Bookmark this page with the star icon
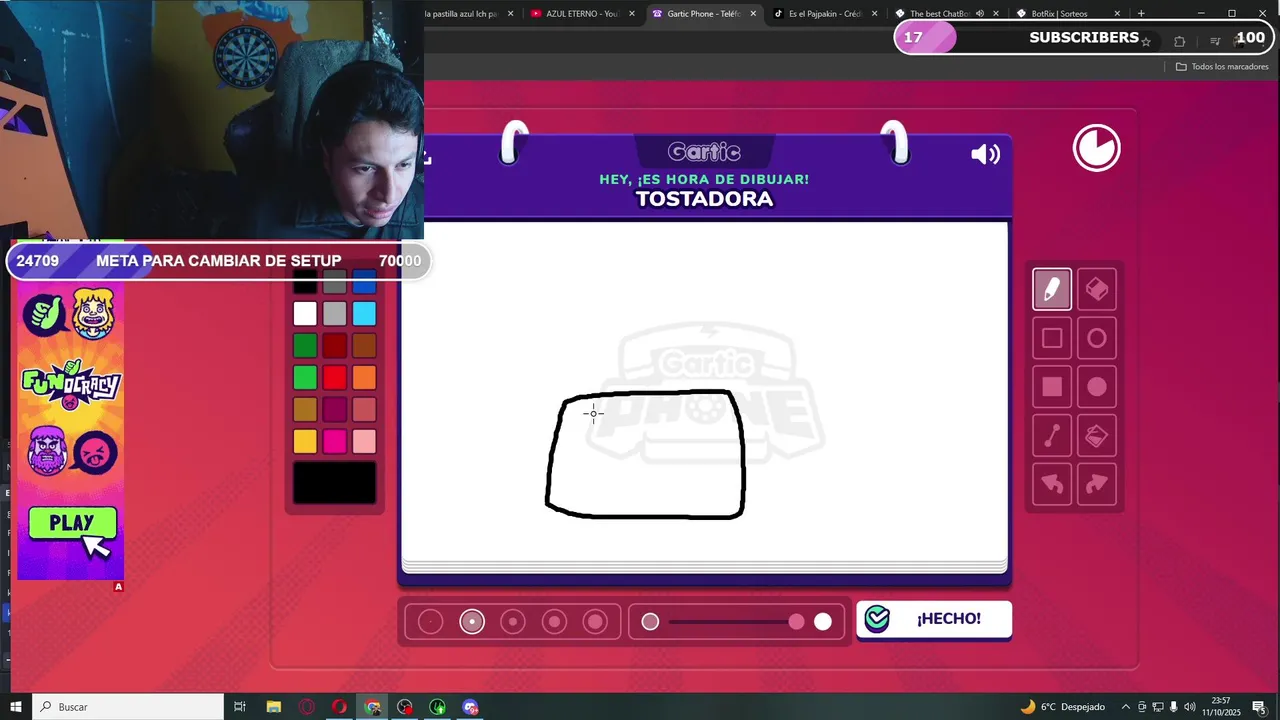This screenshot has height=720, width=1280. 1146,41
